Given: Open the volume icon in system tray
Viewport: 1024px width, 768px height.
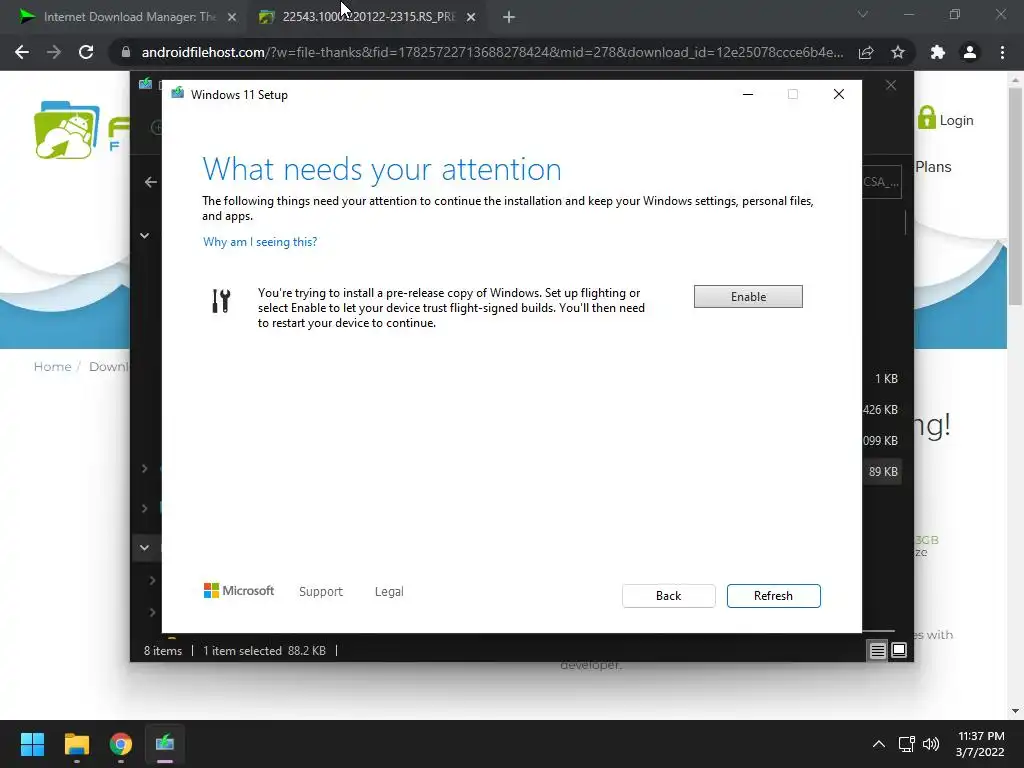Looking at the screenshot, I should point(931,744).
